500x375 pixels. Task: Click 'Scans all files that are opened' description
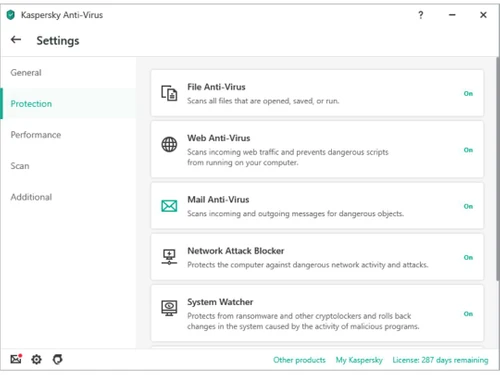(x=263, y=101)
